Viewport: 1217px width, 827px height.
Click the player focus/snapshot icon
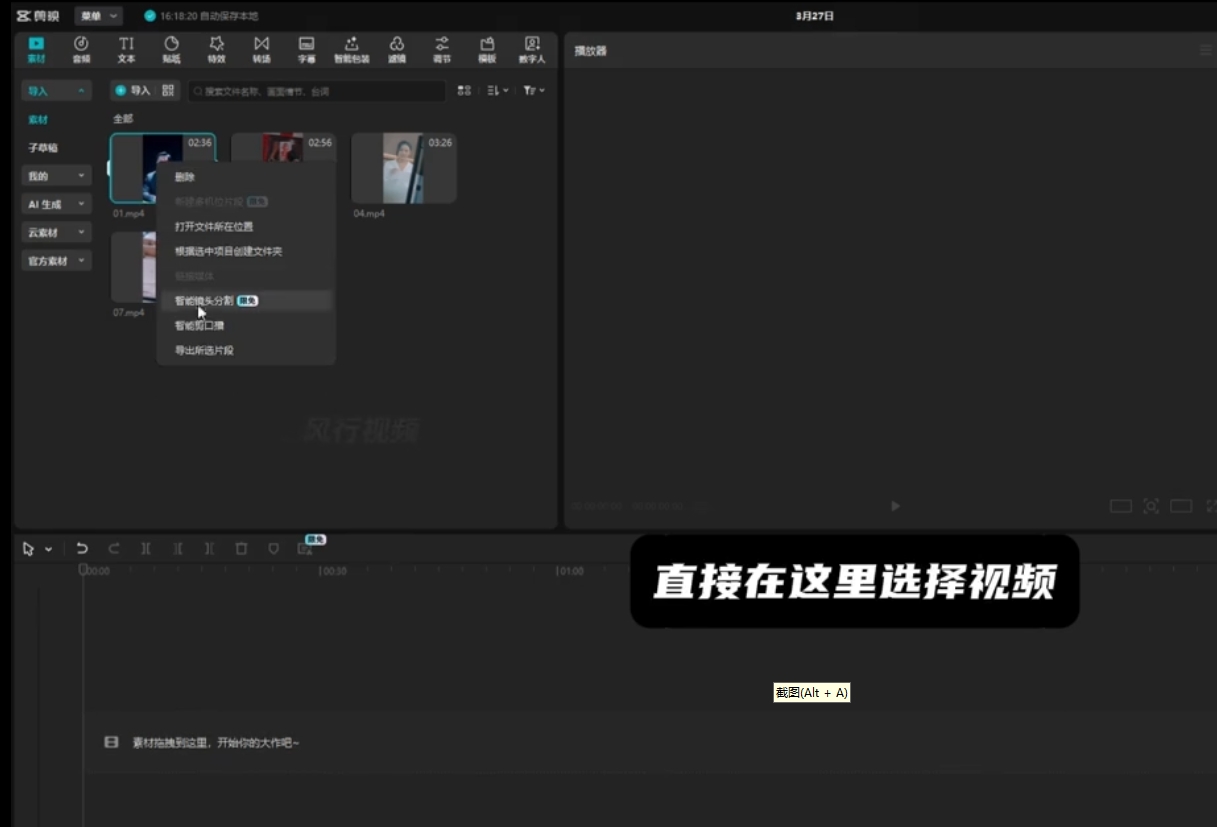(1151, 506)
